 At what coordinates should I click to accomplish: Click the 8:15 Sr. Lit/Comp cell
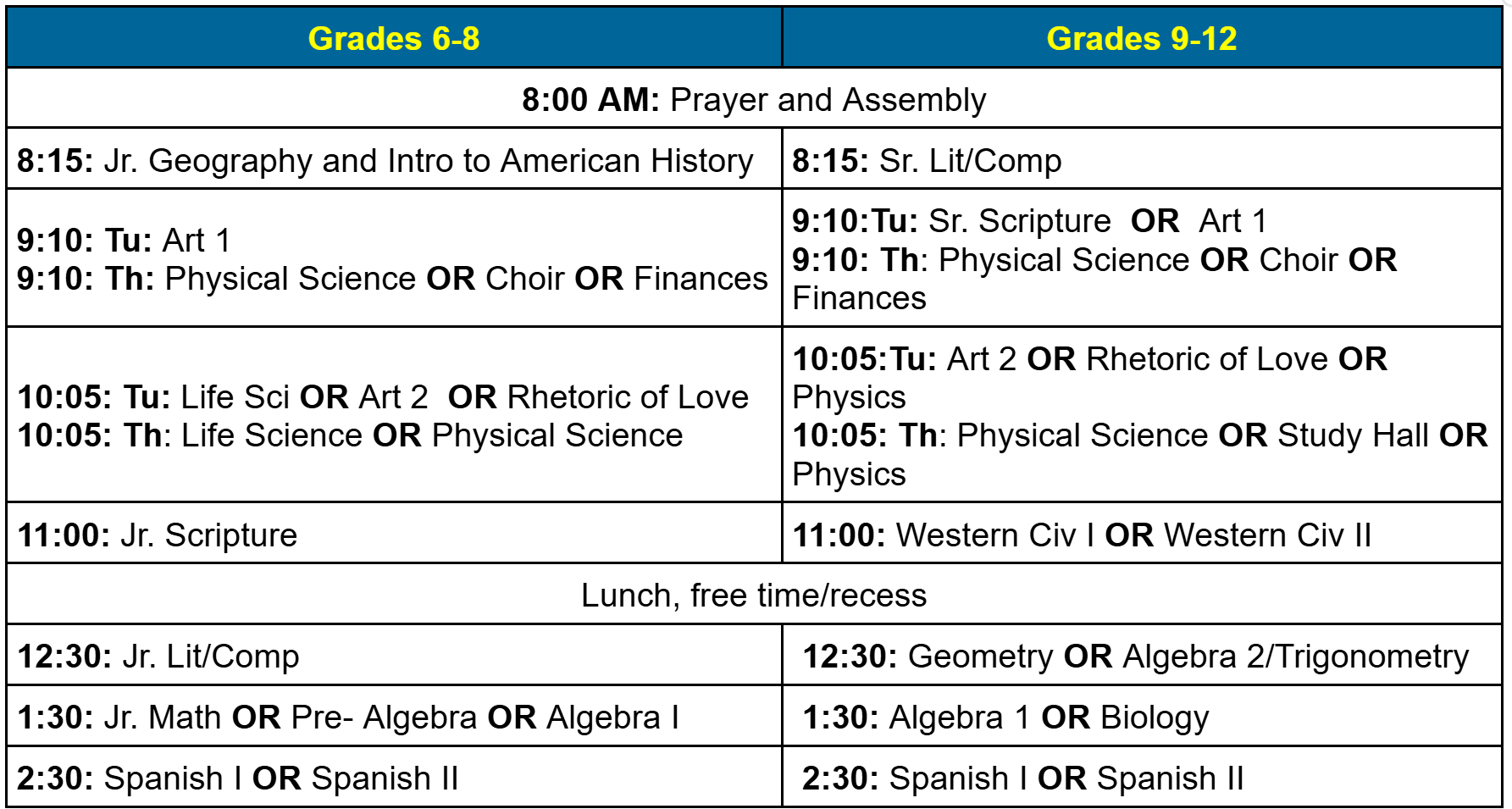pyautogui.click(x=1142, y=159)
